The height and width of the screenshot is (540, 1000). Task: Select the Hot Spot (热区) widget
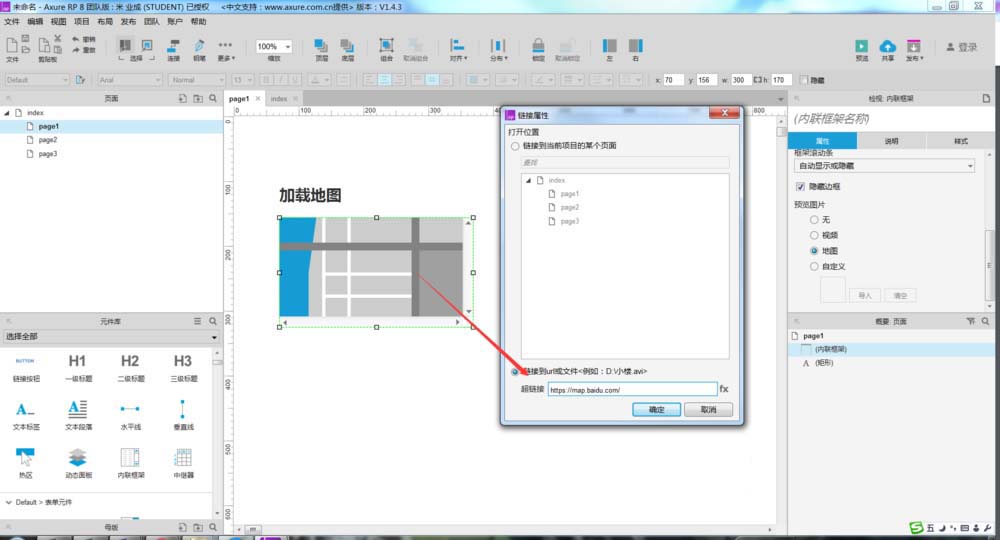pos(26,463)
